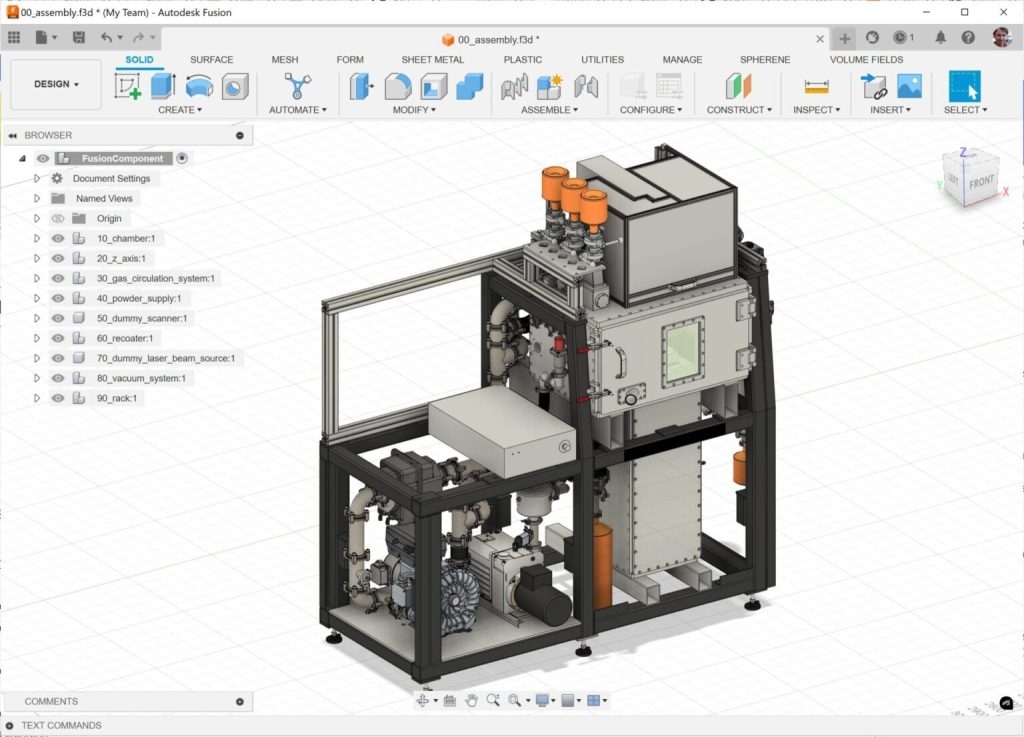Click the Extrude tool icon
The height and width of the screenshot is (737, 1024).
(x=163, y=87)
